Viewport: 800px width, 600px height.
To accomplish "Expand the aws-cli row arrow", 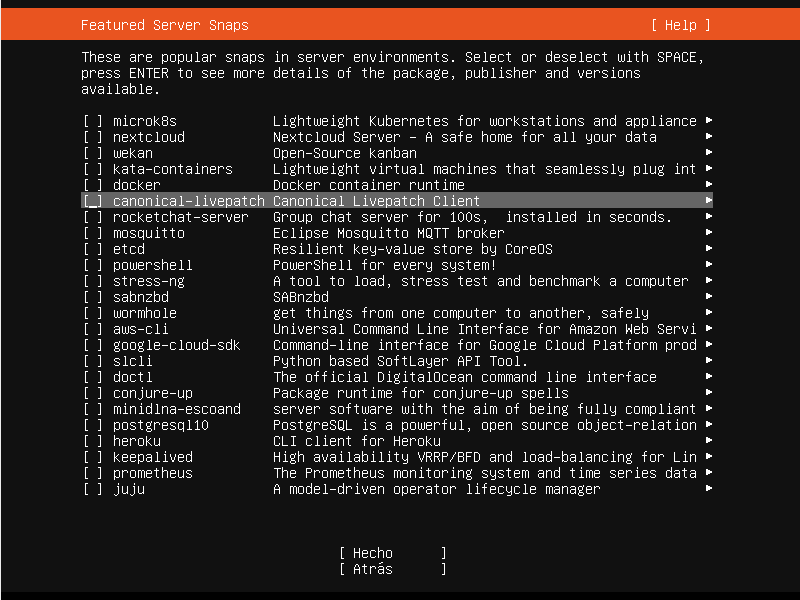I will 708,329.
